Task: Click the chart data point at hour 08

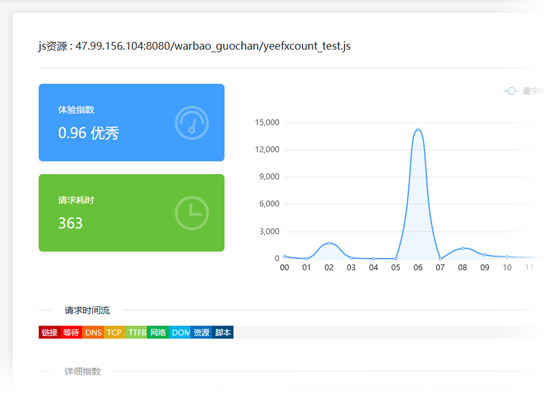Action: coord(462,248)
